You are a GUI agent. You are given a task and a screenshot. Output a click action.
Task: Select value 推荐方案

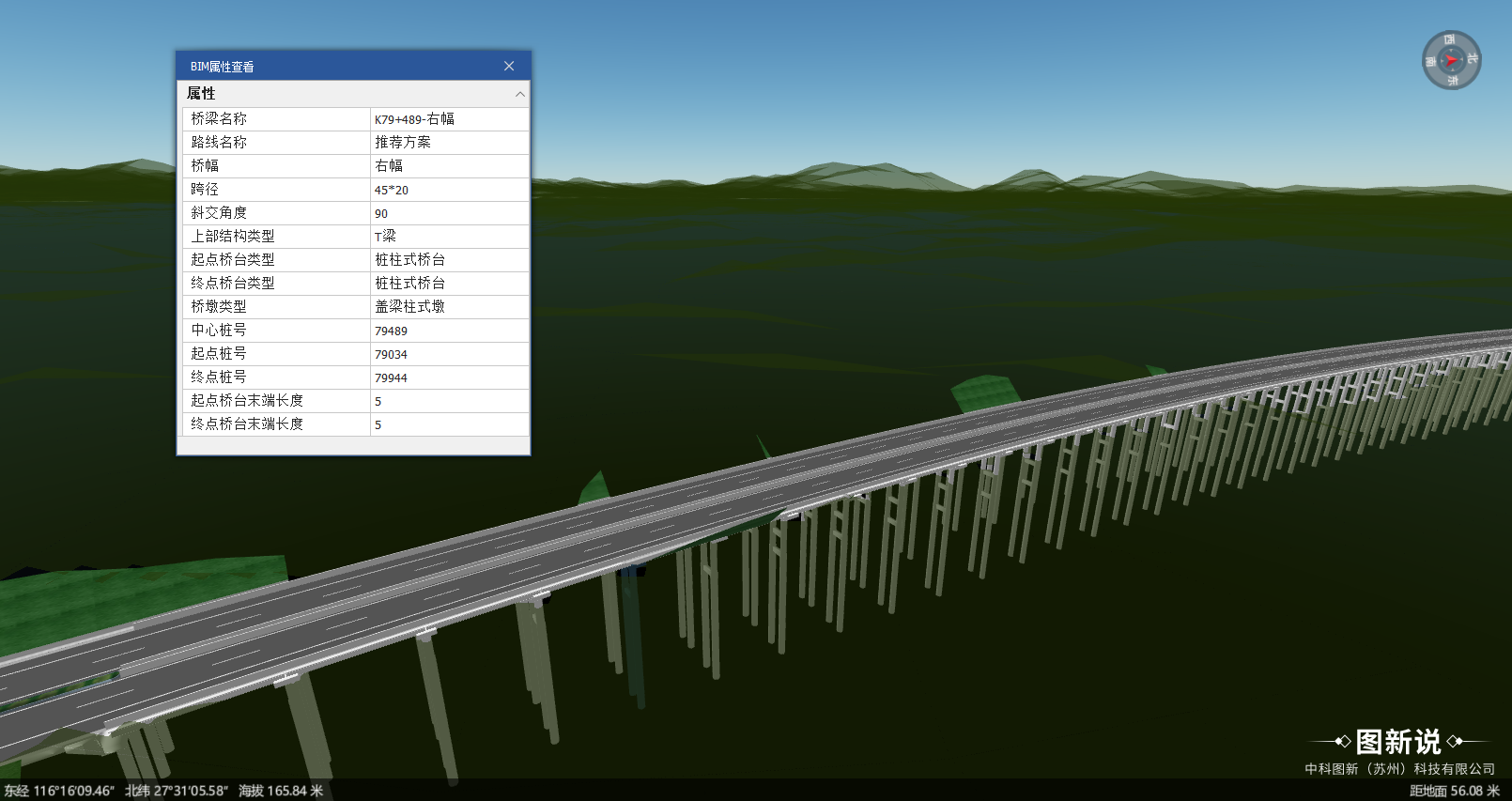point(450,143)
